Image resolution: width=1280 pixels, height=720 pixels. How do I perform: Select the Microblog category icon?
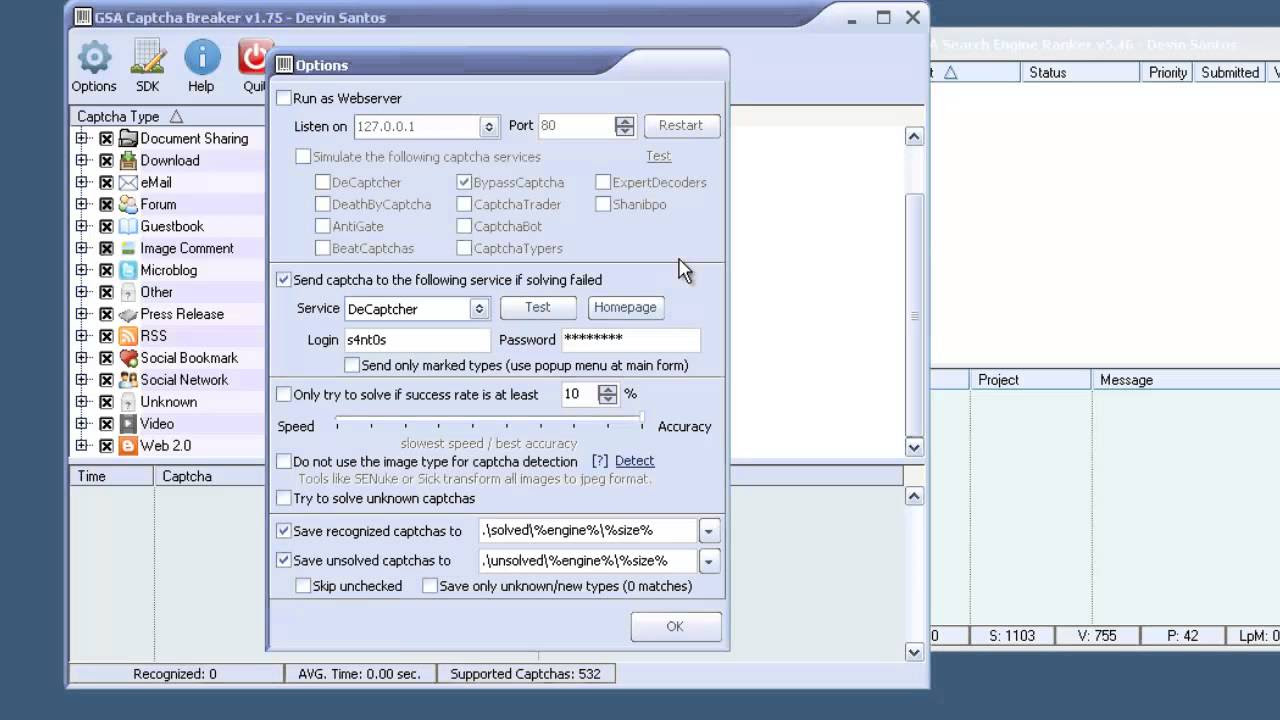pos(128,270)
